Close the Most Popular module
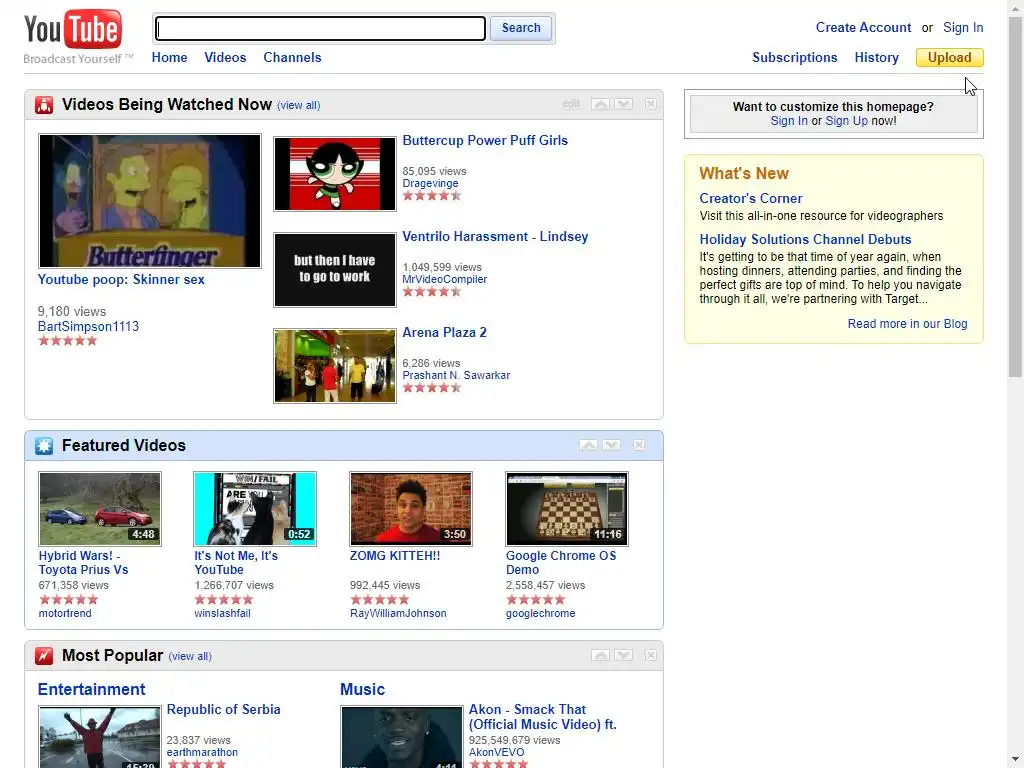Screen dimensions: 1024x768 pyautogui.click(x=650, y=655)
